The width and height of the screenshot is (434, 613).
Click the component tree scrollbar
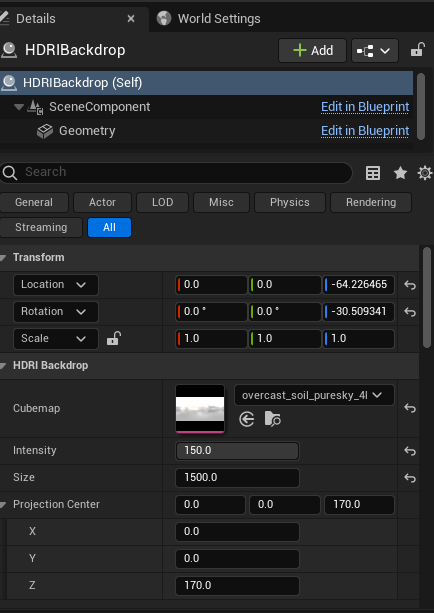421,106
